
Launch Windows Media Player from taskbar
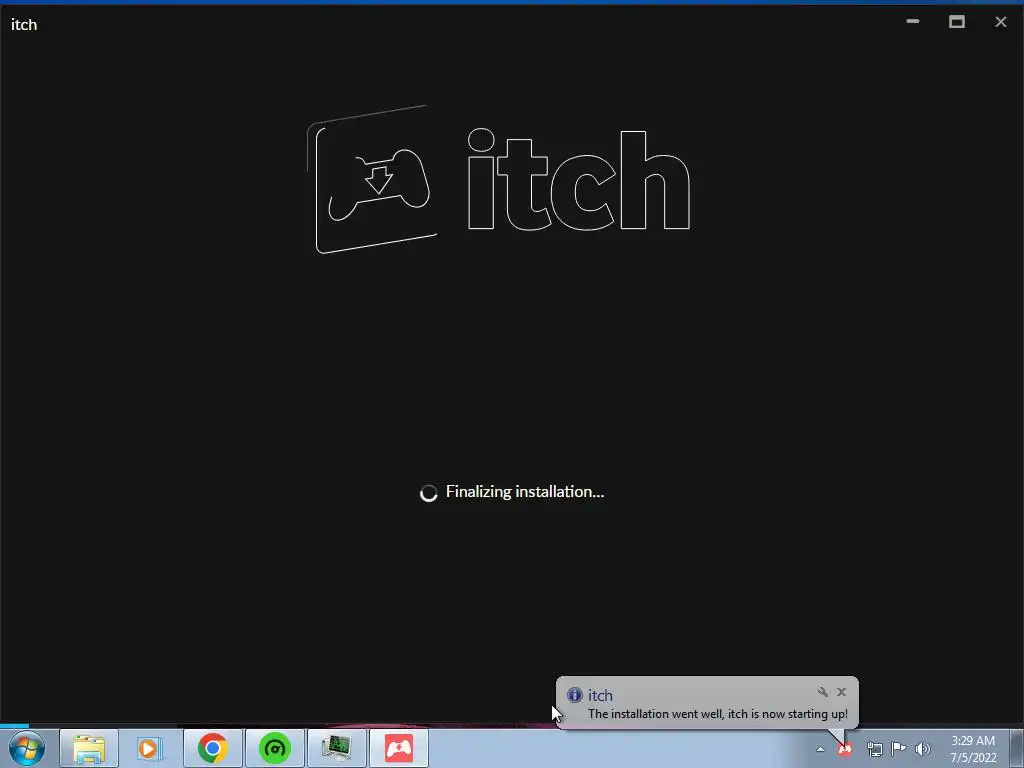click(150, 748)
